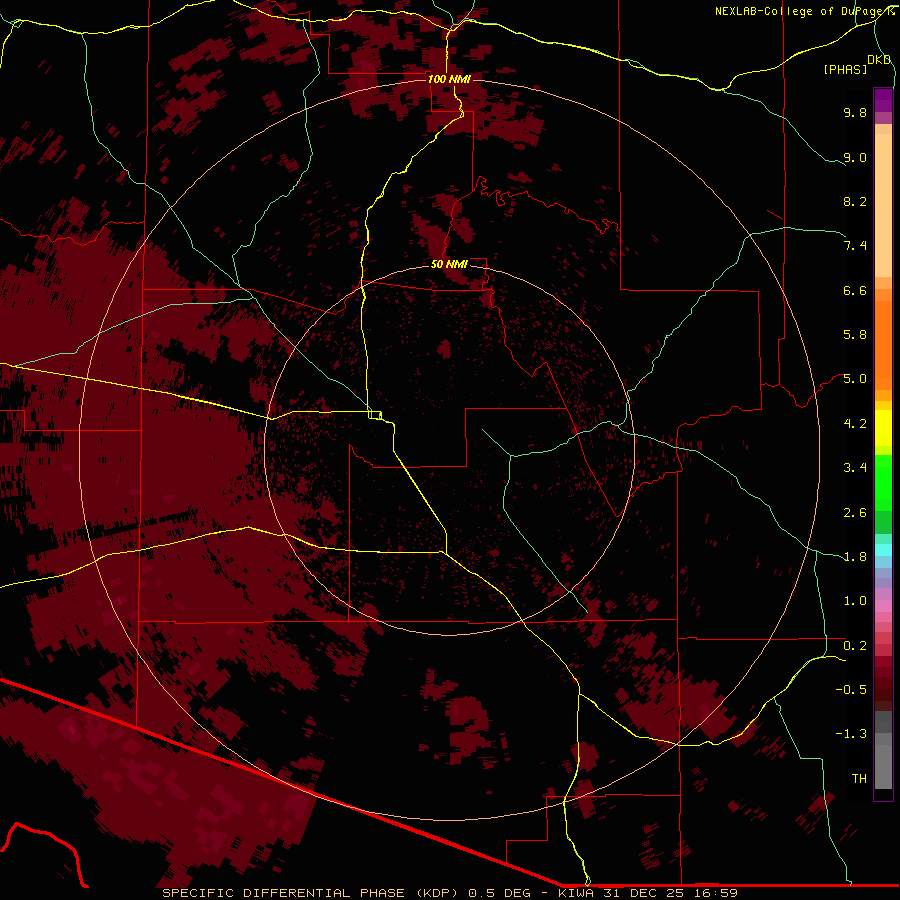Click the 7.4 scale label

point(855,246)
